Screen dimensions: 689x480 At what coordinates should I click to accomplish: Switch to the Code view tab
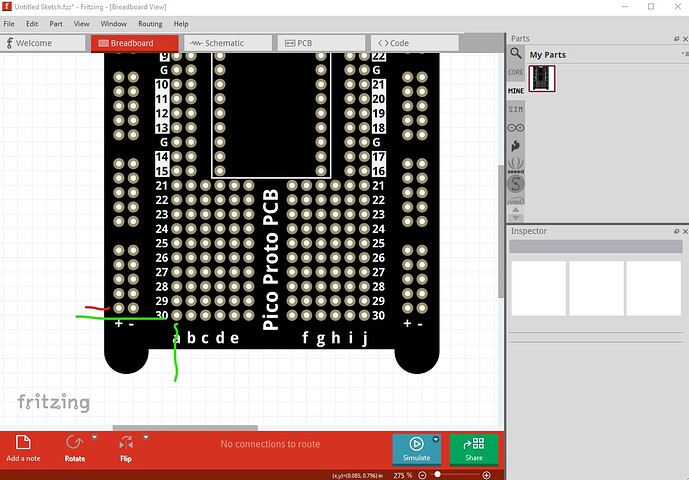tap(414, 43)
